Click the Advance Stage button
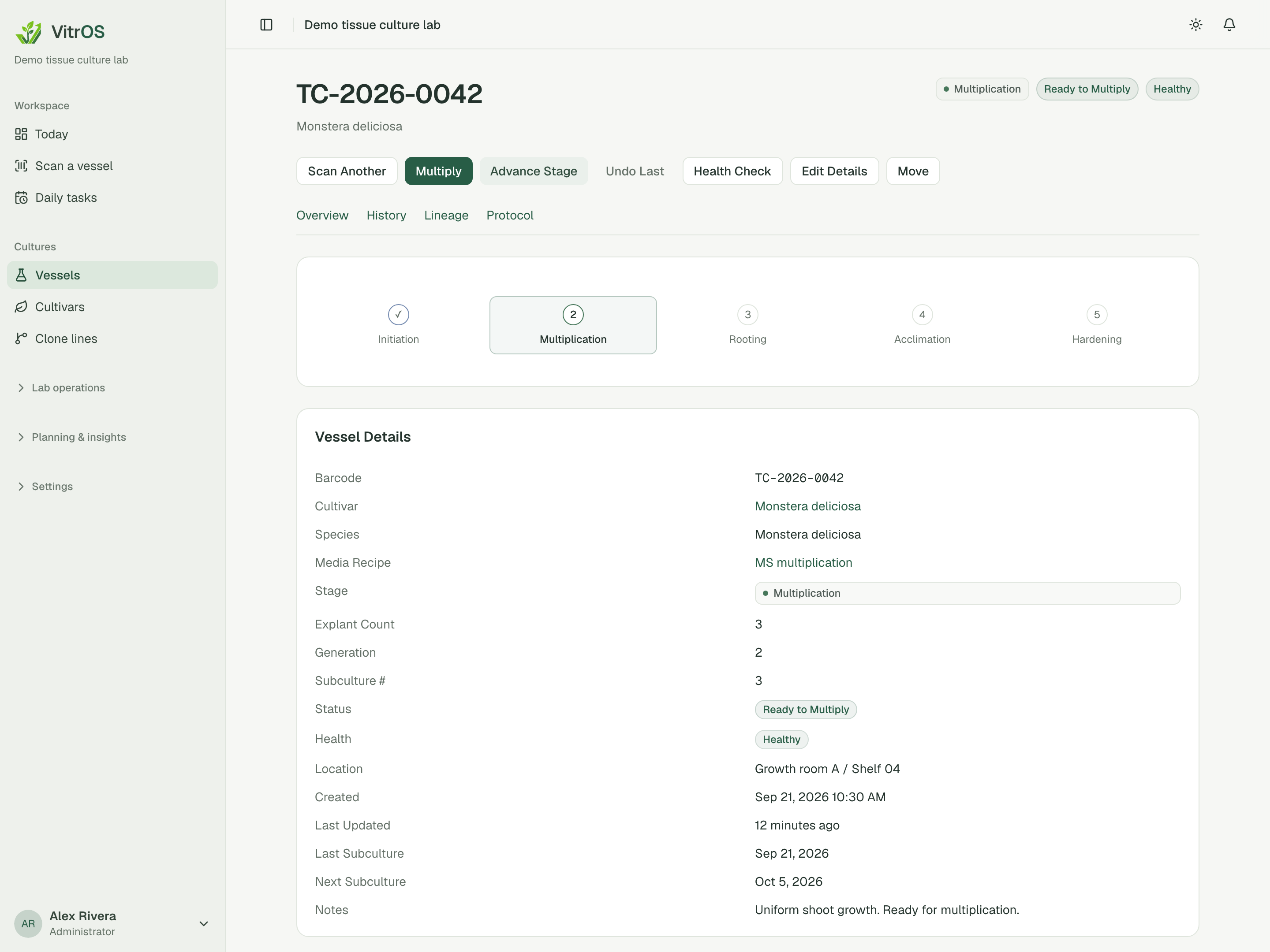 (x=534, y=171)
